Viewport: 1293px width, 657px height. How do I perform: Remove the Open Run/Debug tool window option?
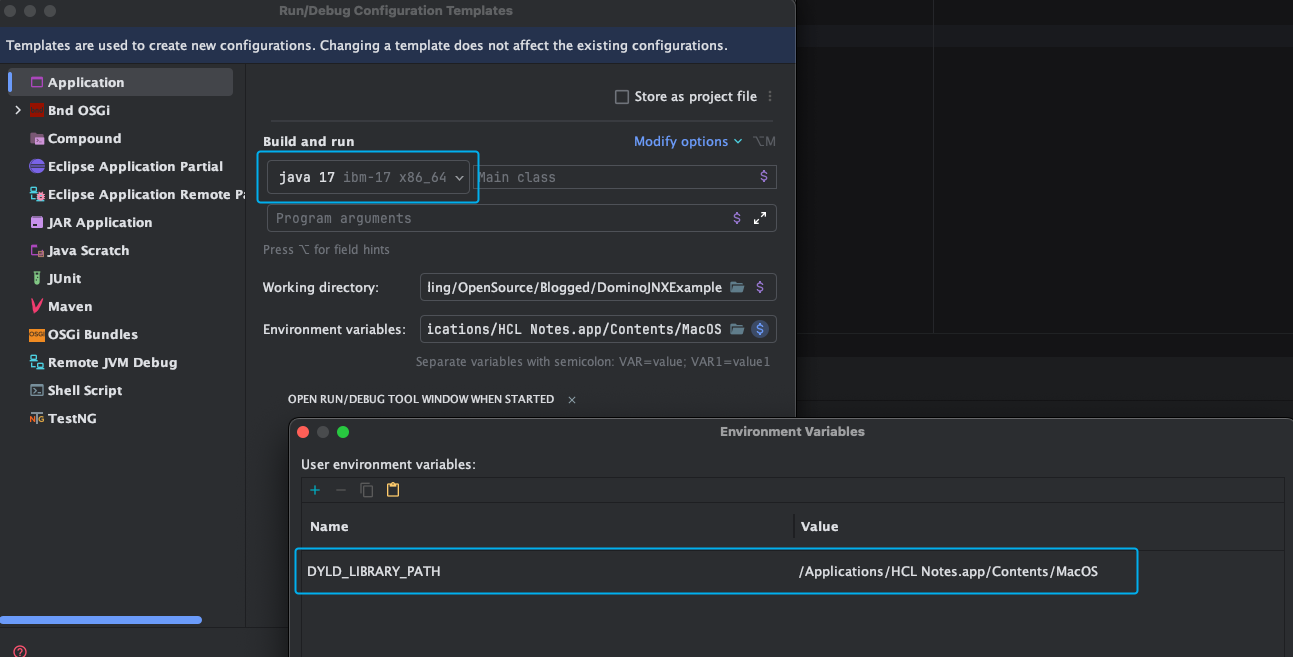point(571,399)
